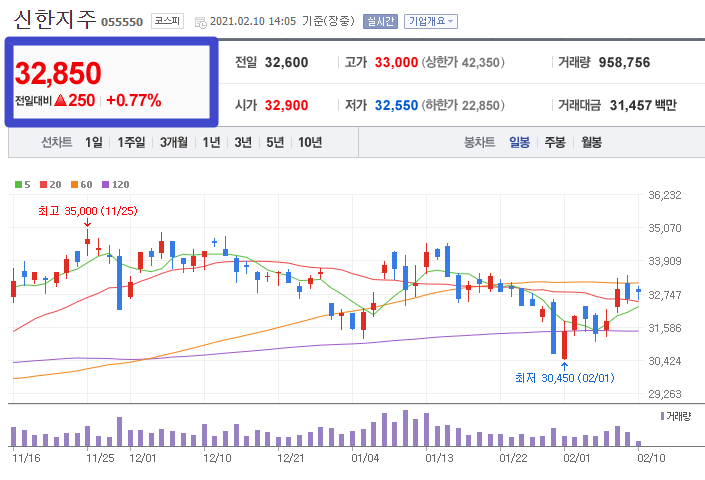
Task: Click the calendar clock icon beside the date
Action: click(x=201, y=22)
